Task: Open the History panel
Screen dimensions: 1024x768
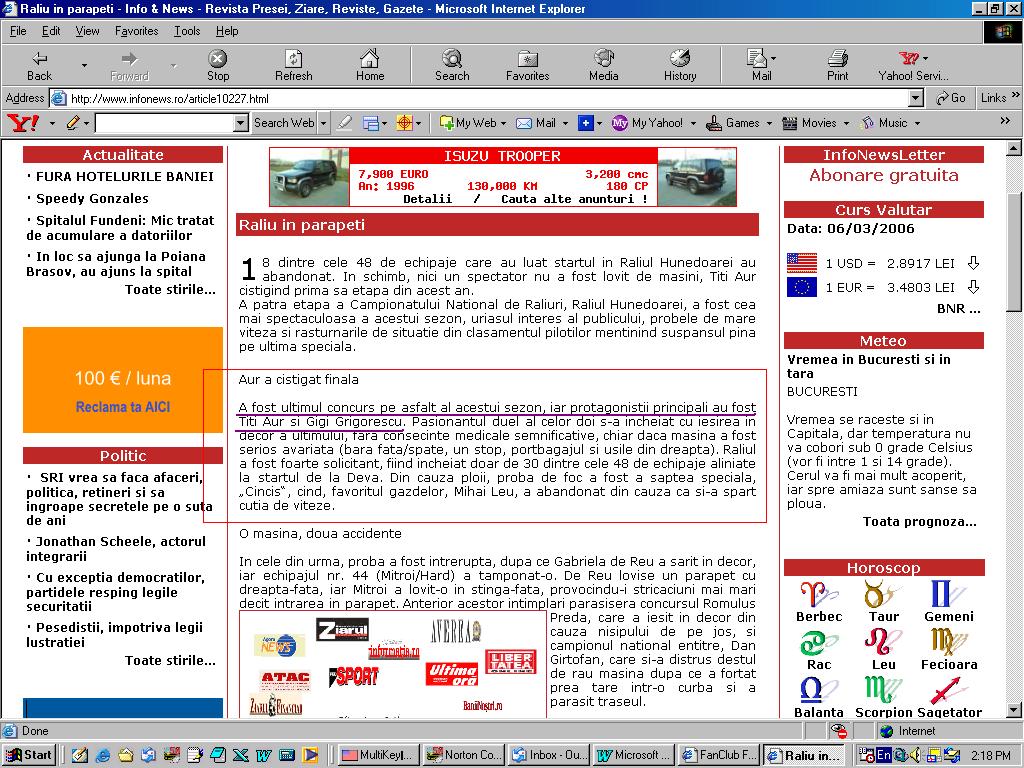Action: pos(680,65)
